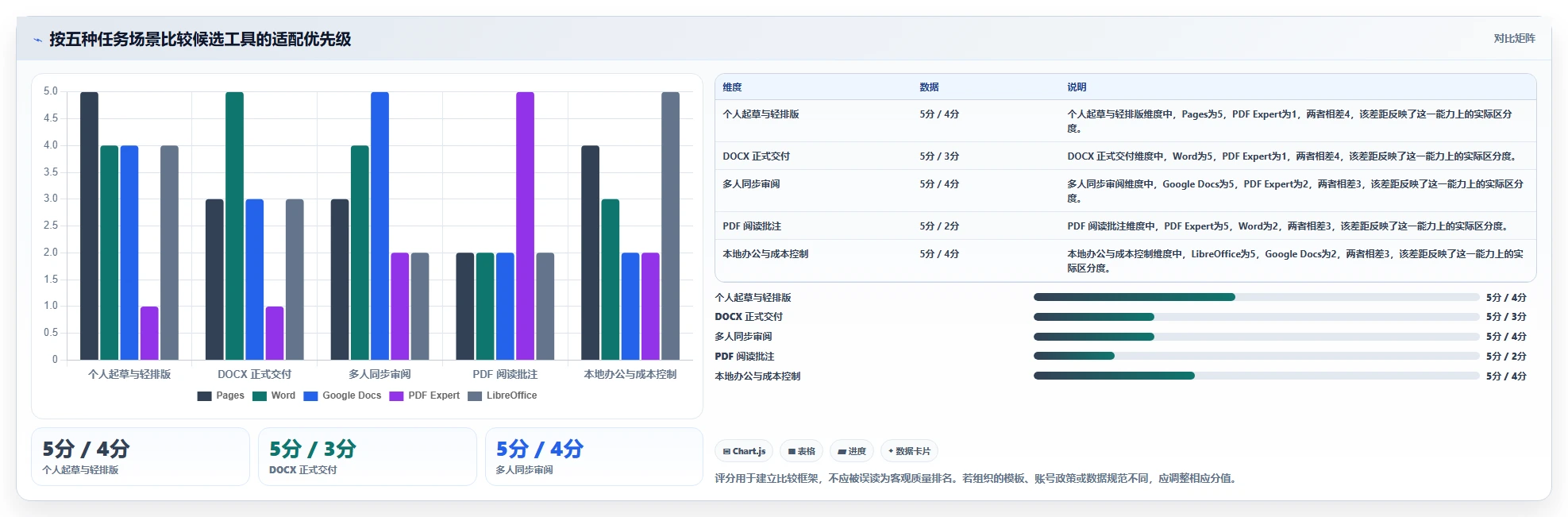The width and height of the screenshot is (1568, 517).
Task: Click the Chart.js tag
Action: pyautogui.click(x=744, y=451)
